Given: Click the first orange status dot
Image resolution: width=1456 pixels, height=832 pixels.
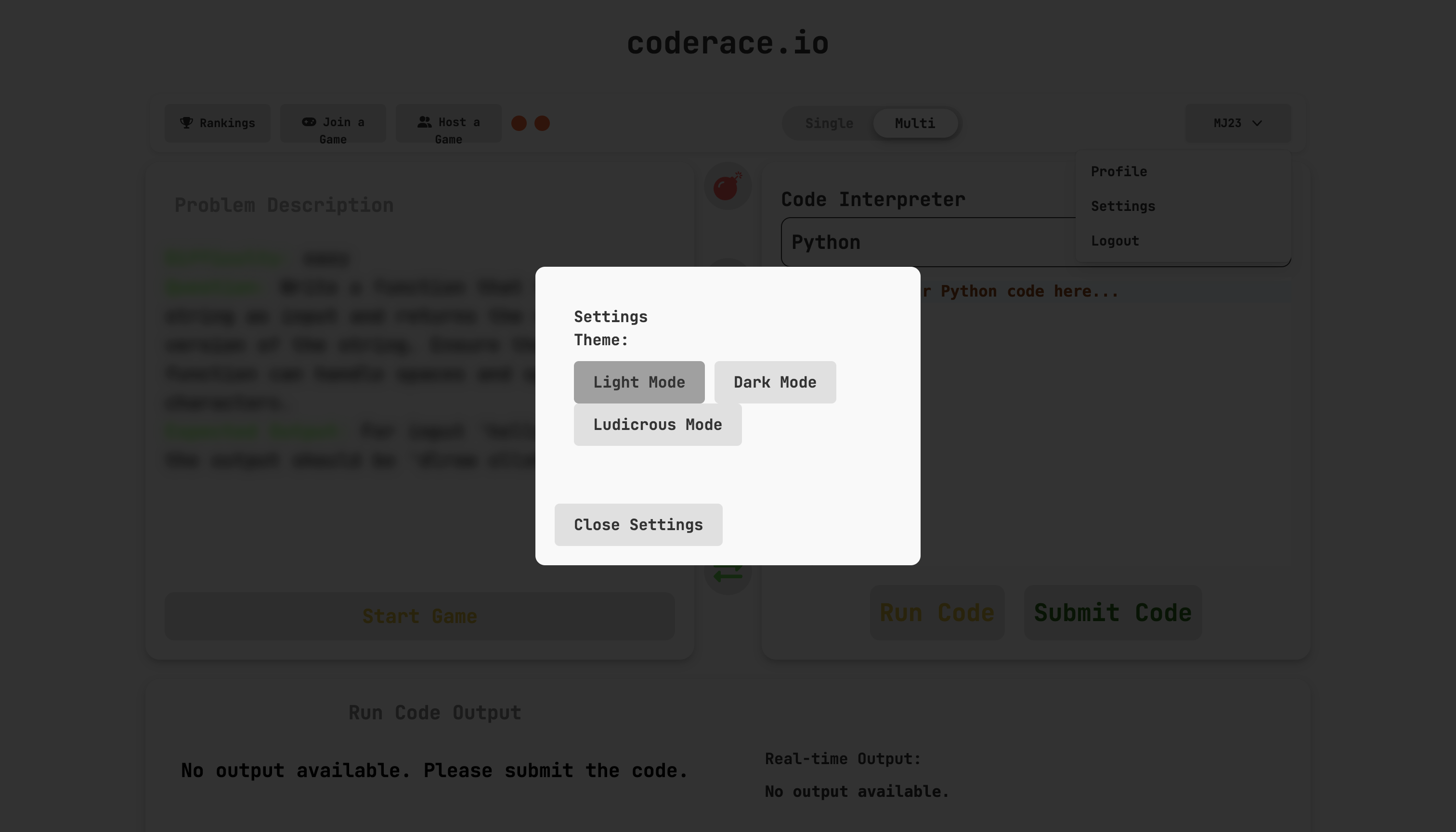Looking at the screenshot, I should tap(519, 123).
